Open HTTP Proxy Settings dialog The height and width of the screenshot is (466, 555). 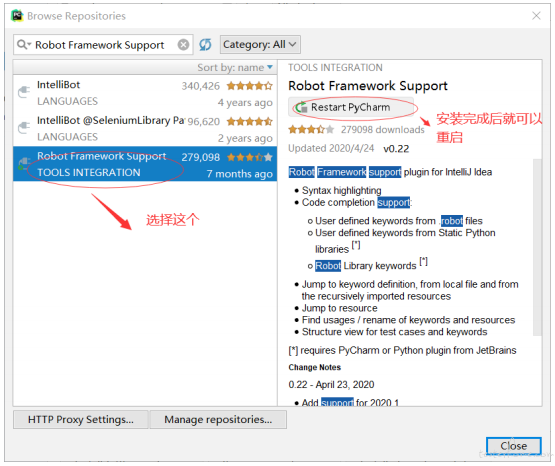pyautogui.click(x=81, y=419)
